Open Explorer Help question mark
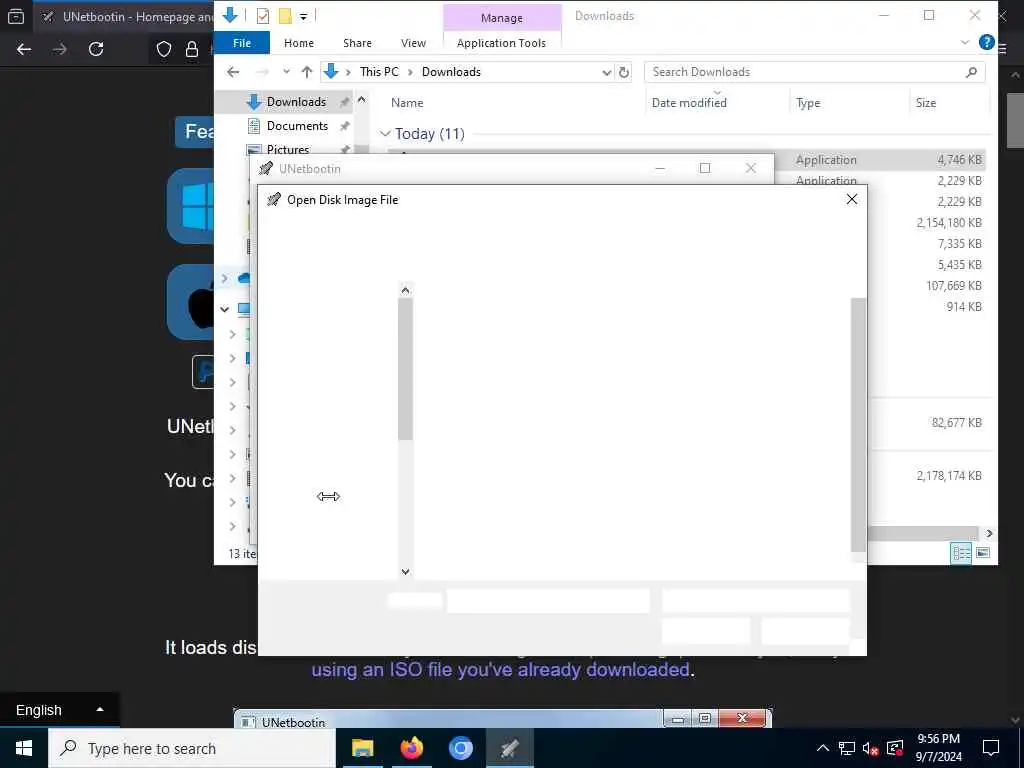 987,42
